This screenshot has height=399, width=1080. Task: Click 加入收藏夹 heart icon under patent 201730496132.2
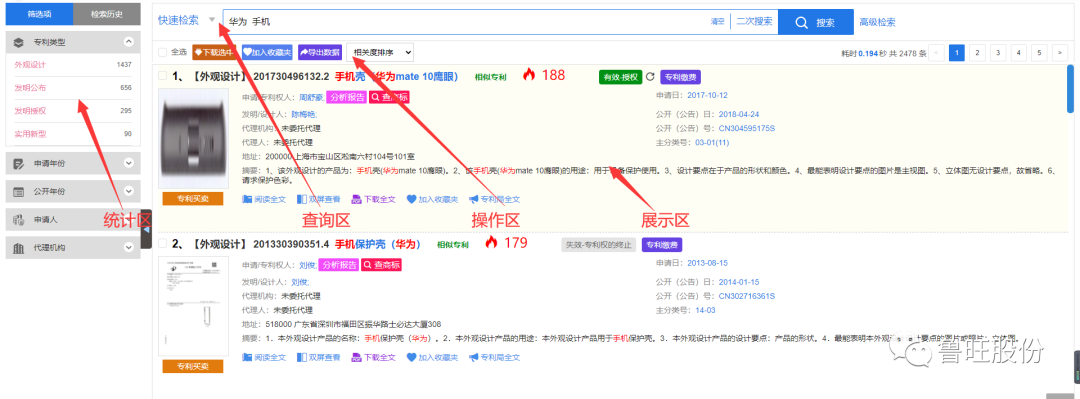[x=411, y=199]
